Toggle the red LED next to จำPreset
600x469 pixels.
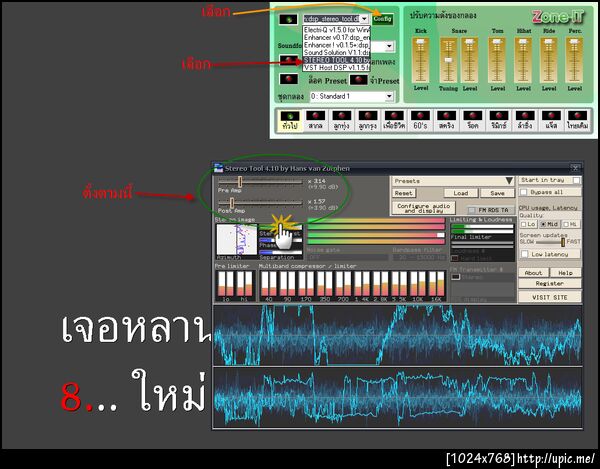359,79
